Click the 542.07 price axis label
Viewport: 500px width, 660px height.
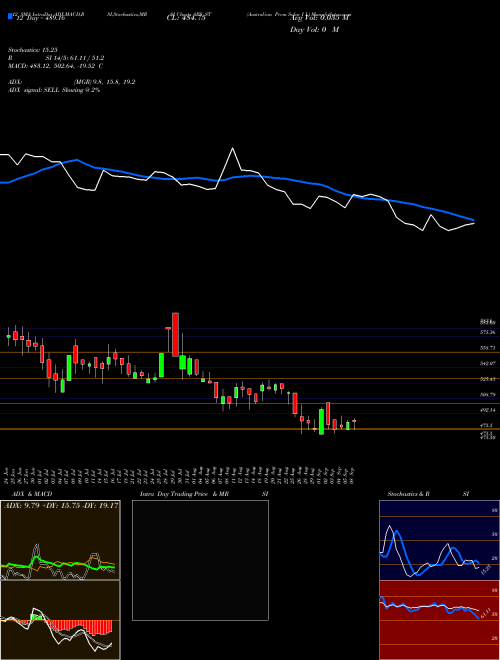(487, 363)
